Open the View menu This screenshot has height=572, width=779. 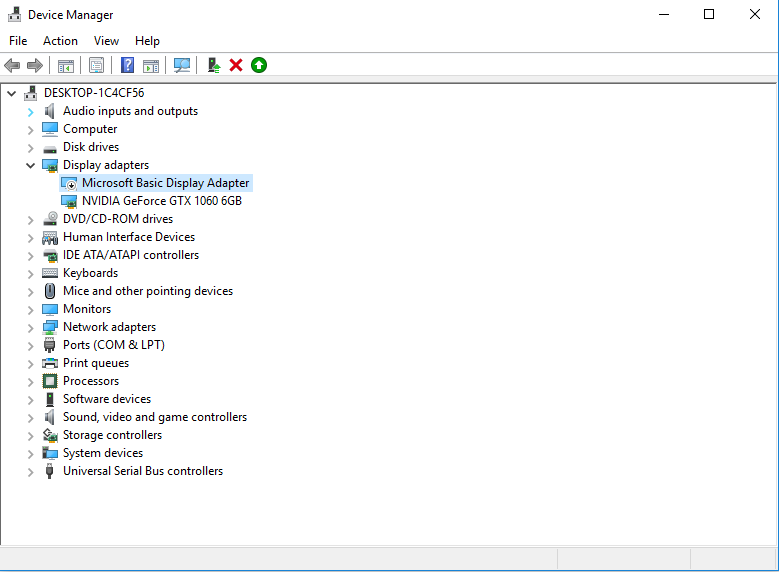click(106, 41)
